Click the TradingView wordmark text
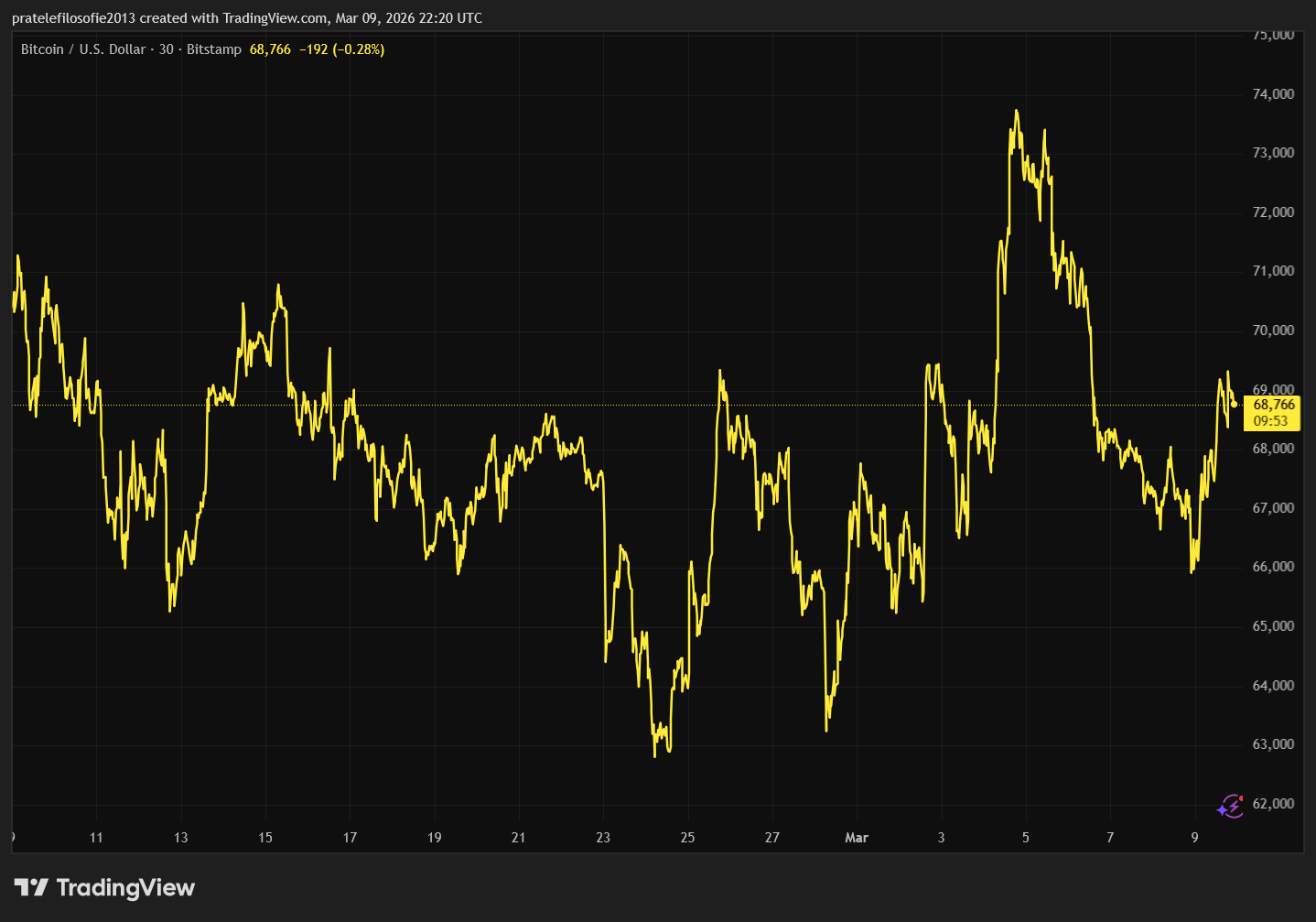The height and width of the screenshot is (922, 1316). click(125, 887)
